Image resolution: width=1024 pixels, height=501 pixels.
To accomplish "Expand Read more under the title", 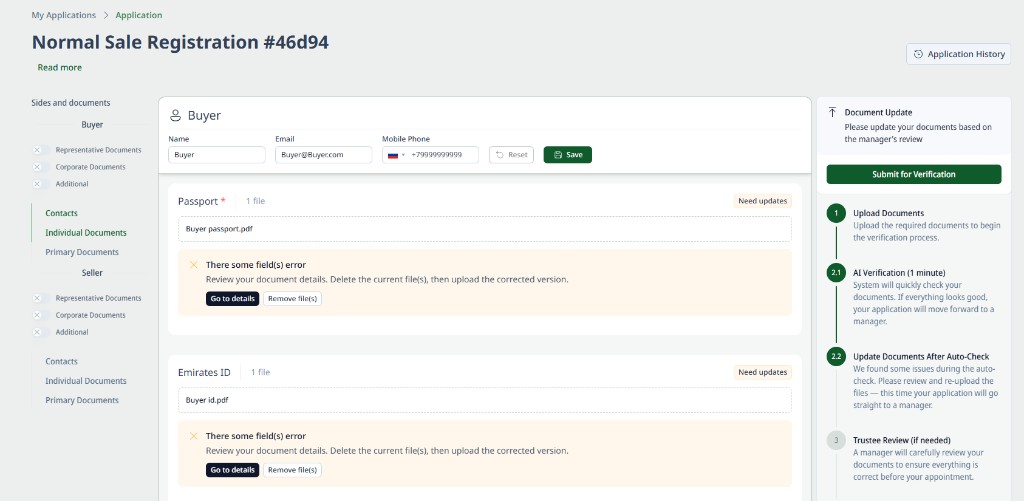I will pyautogui.click(x=59, y=67).
